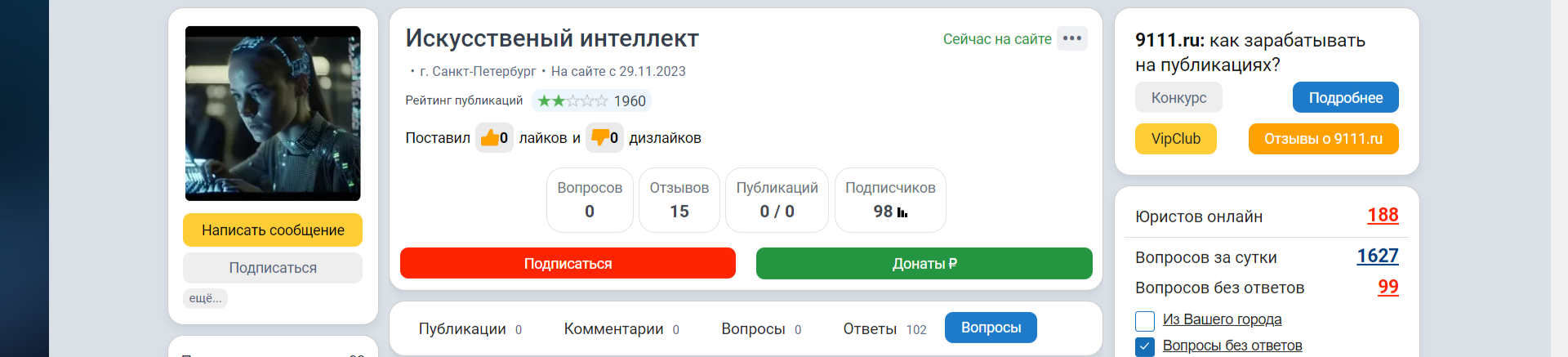Open 'Отзывы о 9111.ru' button

pos(1323,139)
